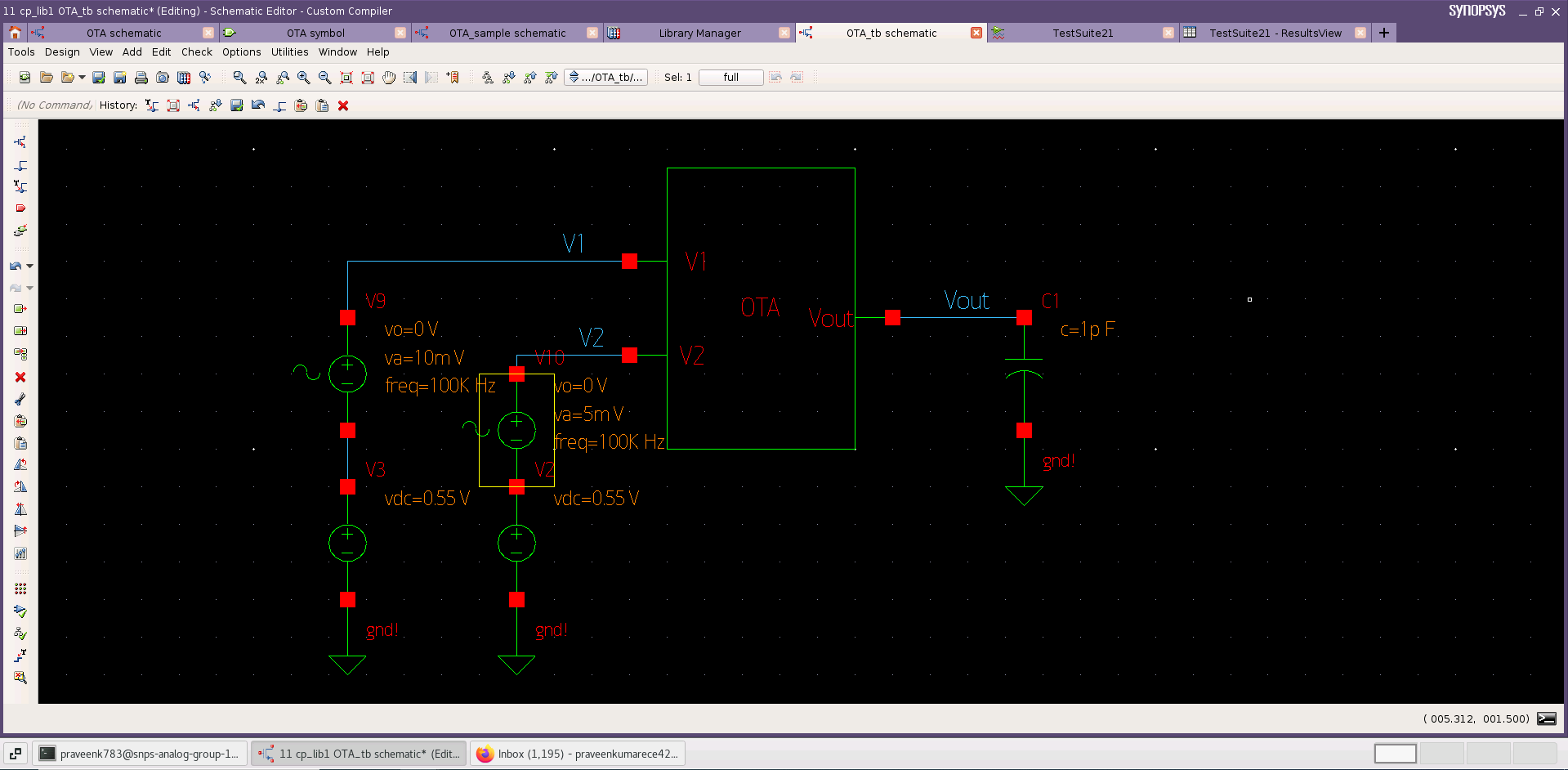Clear command history with the red X
Screen dimensions: 1568x770
coord(343,105)
